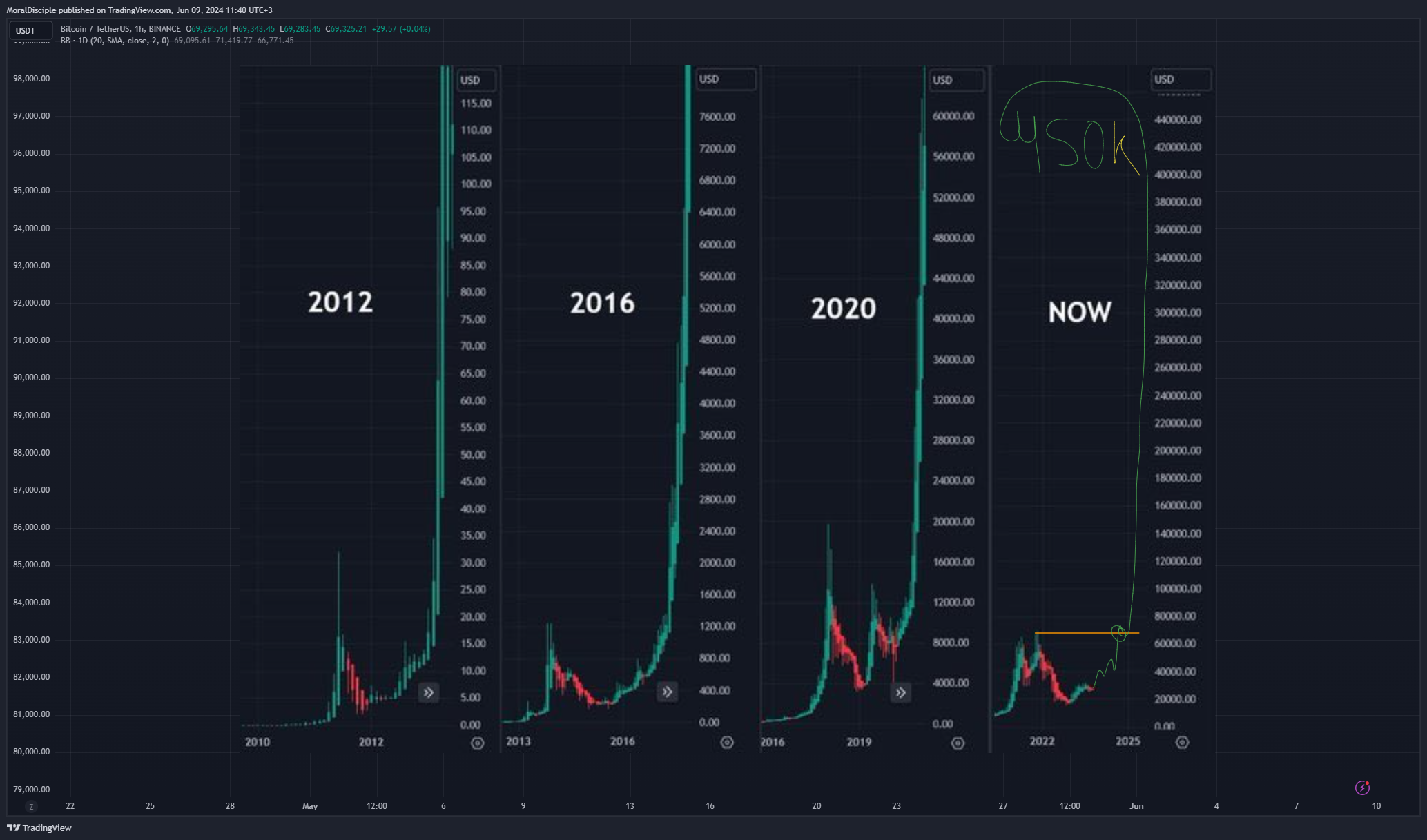Click the double-arrow icon in the 2020 panel
The width and height of the screenshot is (1427, 840).
[901, 692]
